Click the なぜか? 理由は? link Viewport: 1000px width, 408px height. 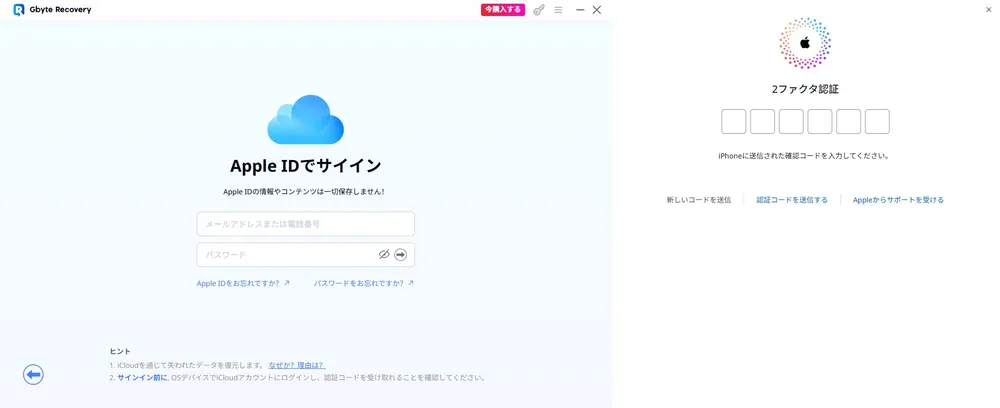pyautogui.click(x=297, y=365)
